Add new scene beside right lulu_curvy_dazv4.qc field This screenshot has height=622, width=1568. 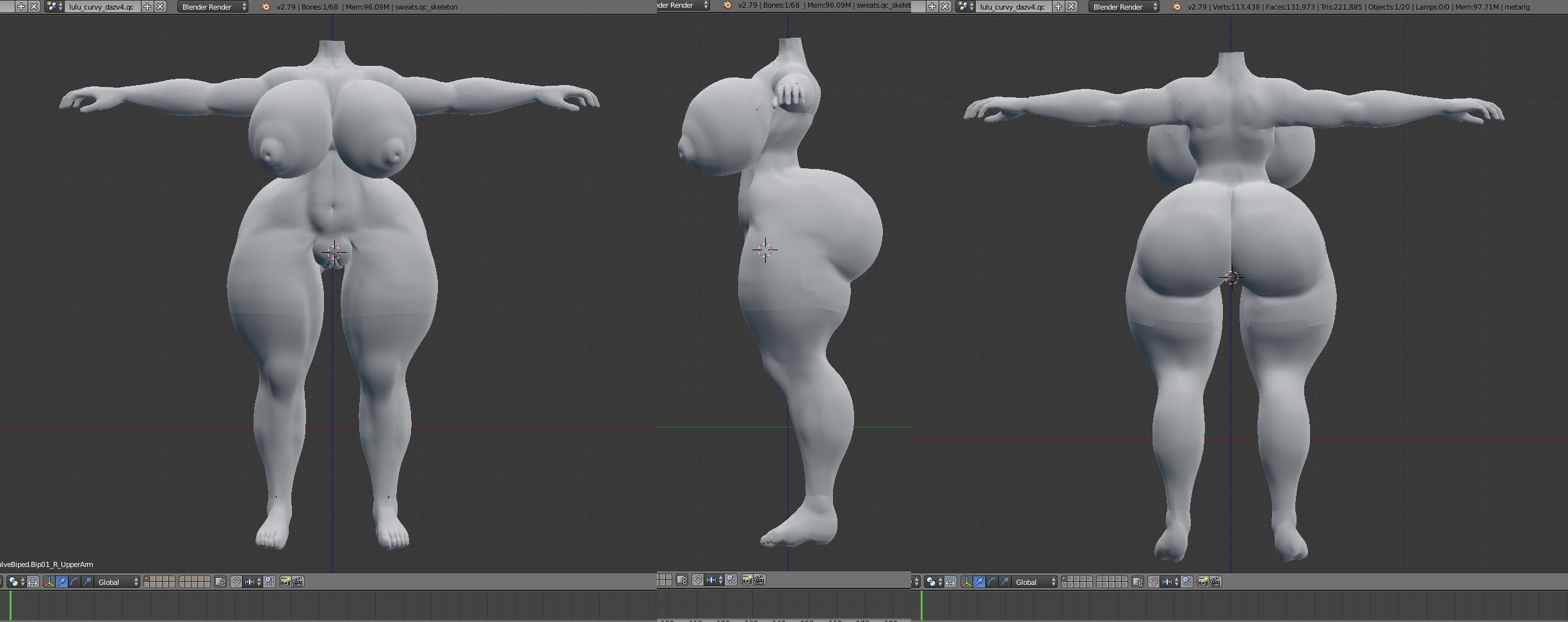click(x=1058, y=6)
